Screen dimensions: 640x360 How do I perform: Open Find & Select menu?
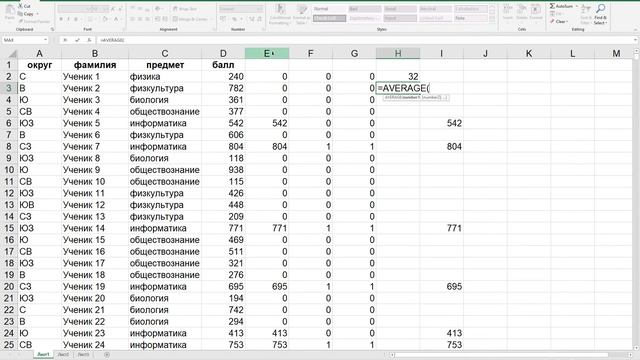[600, 15]
